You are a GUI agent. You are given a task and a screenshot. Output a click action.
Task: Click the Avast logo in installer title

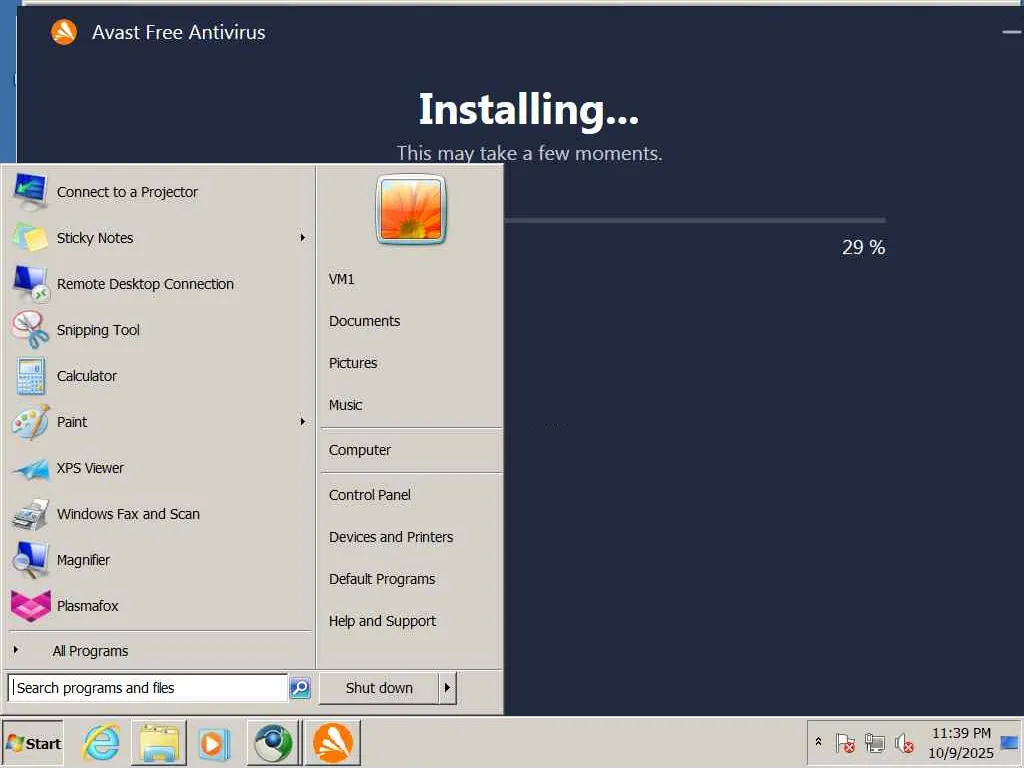pyautogui.click(x=64, y=32)
